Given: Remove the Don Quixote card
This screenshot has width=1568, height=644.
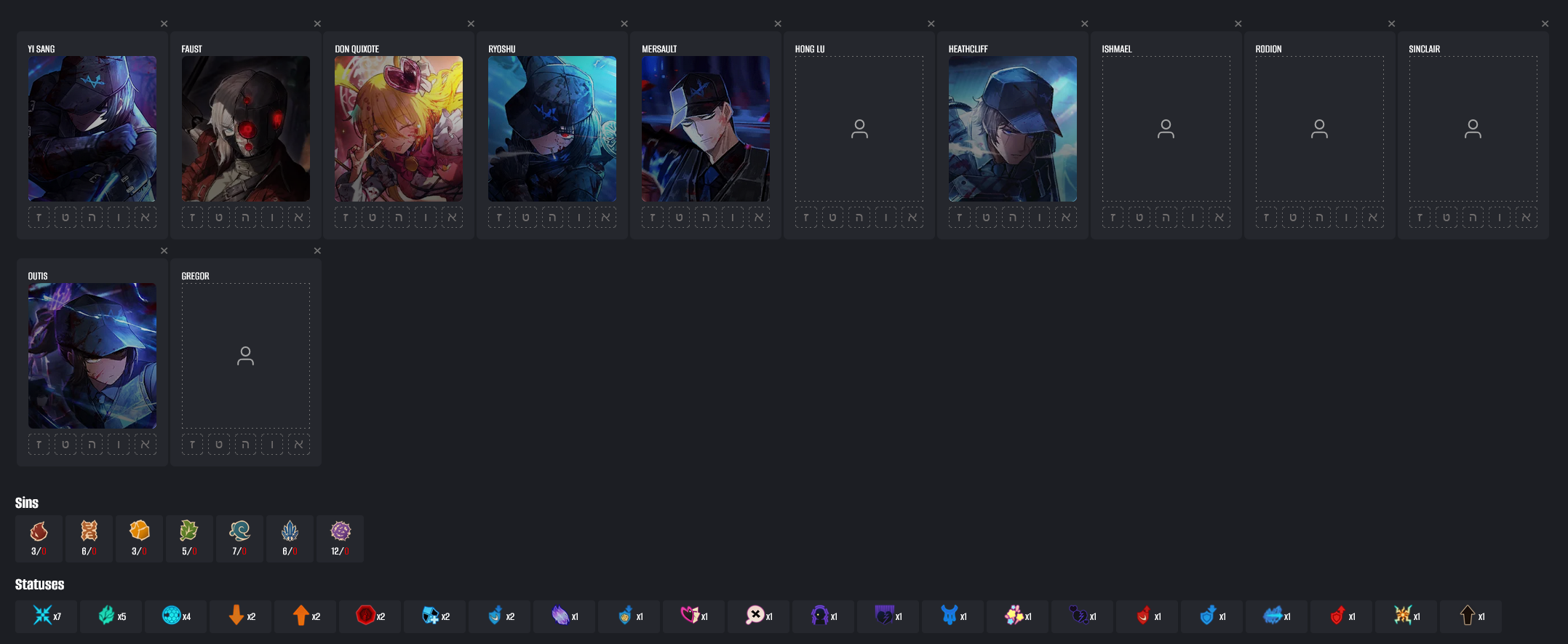Looking at the screenshot, I should 471,24.
